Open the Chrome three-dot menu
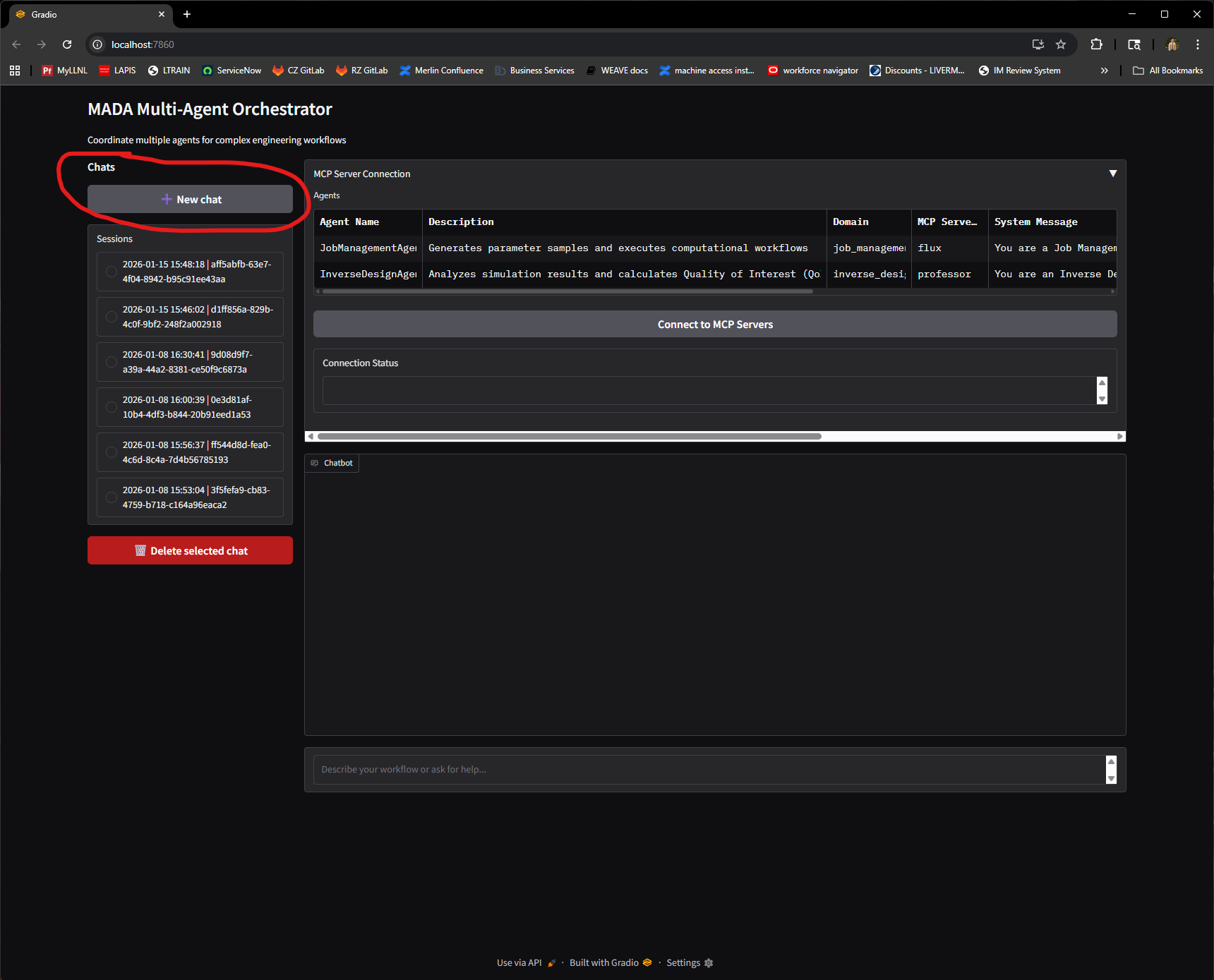This screenshot has width=1214, height=980. pyautogui.click(x=1197, y=44)
